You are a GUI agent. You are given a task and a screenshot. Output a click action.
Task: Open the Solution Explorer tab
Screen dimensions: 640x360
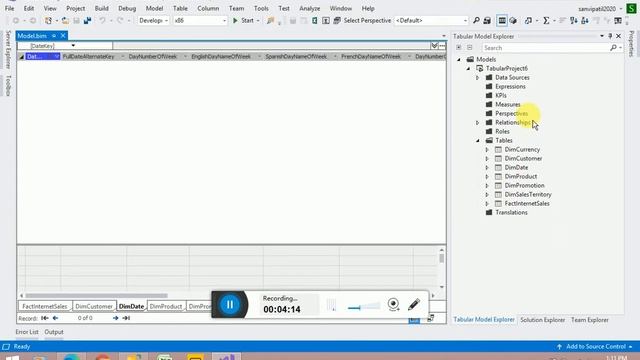pyautogui.click(x=542, y=320)
